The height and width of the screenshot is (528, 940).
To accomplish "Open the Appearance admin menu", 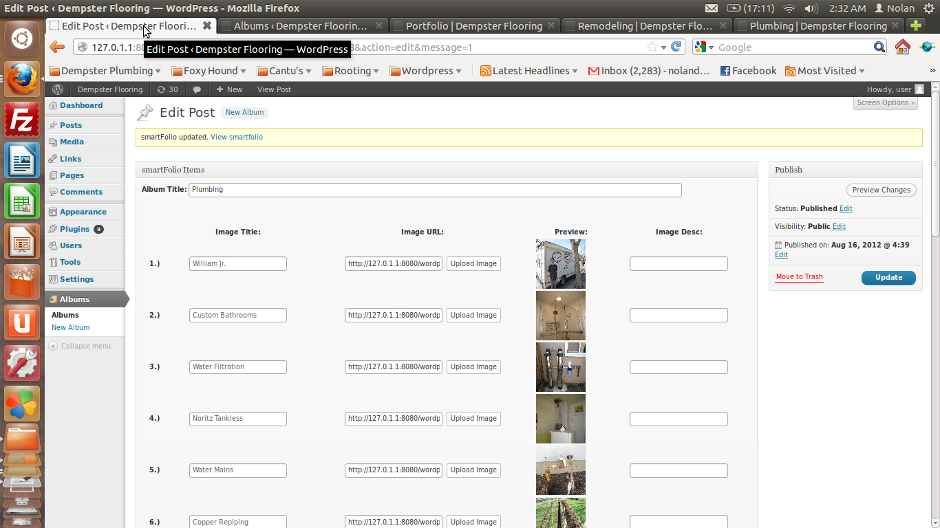I will (x=83, y=212).
